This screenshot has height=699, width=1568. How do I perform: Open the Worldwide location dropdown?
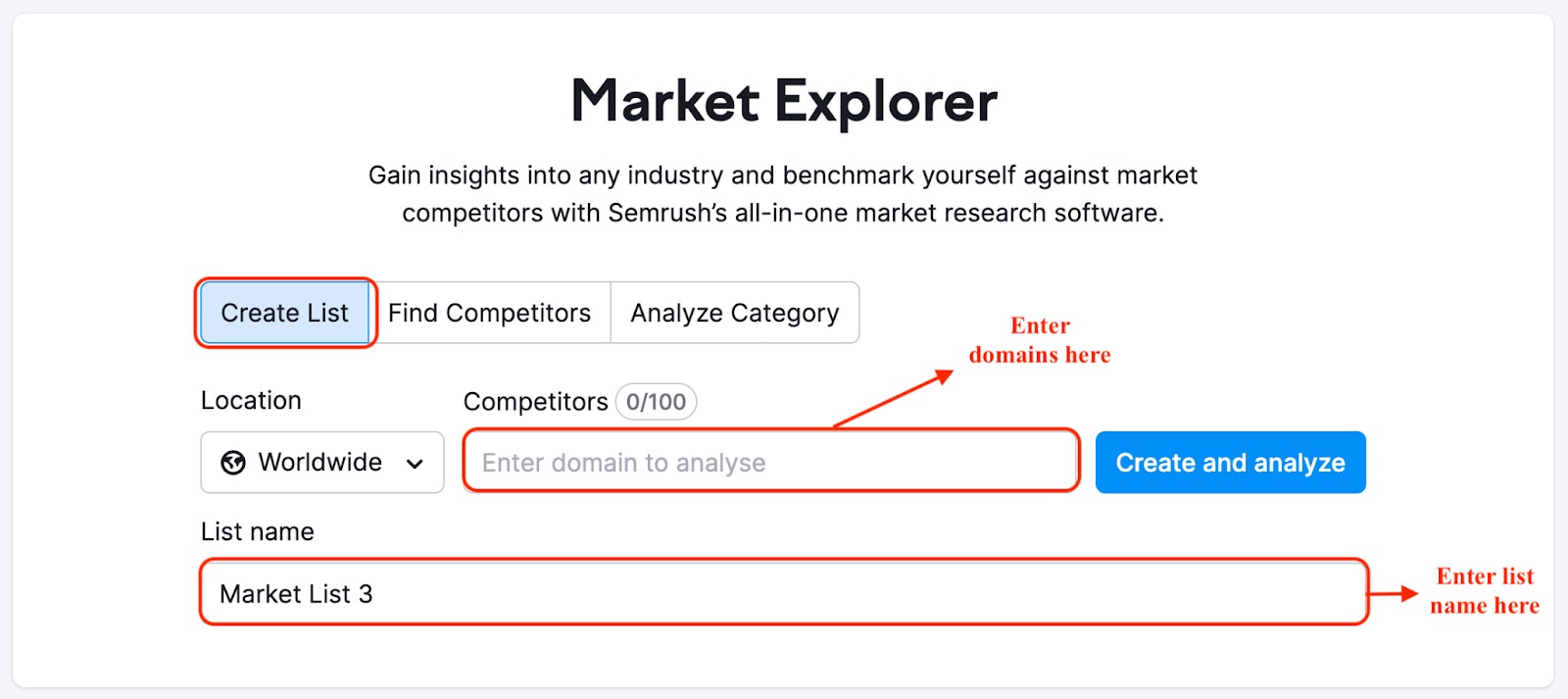click(322, 463)
